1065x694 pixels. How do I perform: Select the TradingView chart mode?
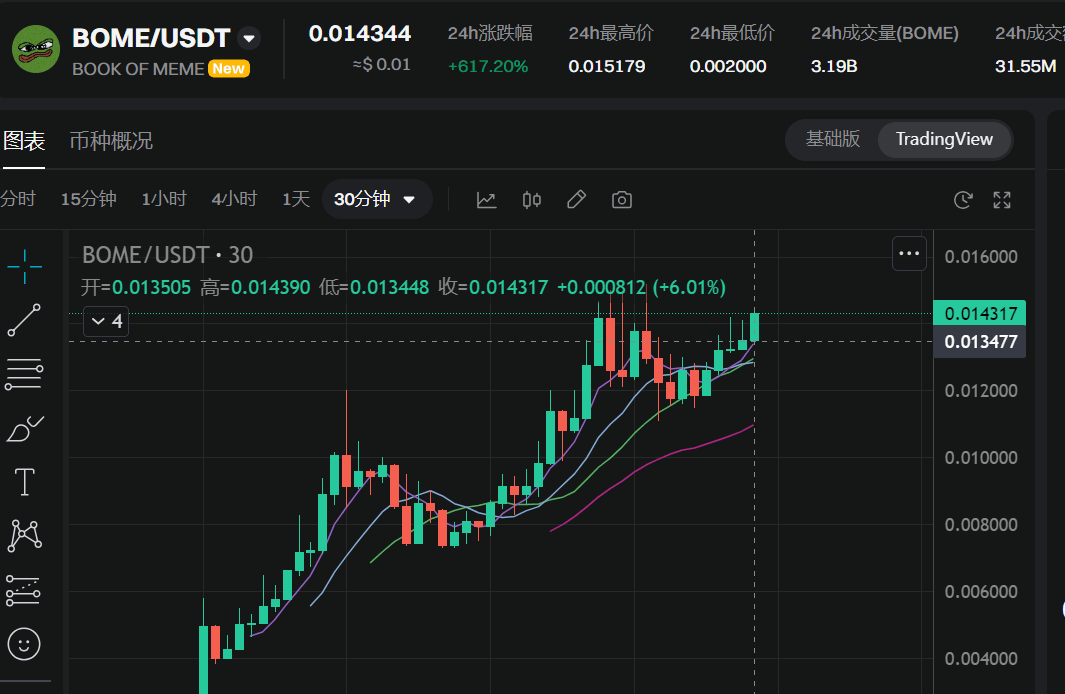click(944, 139)
